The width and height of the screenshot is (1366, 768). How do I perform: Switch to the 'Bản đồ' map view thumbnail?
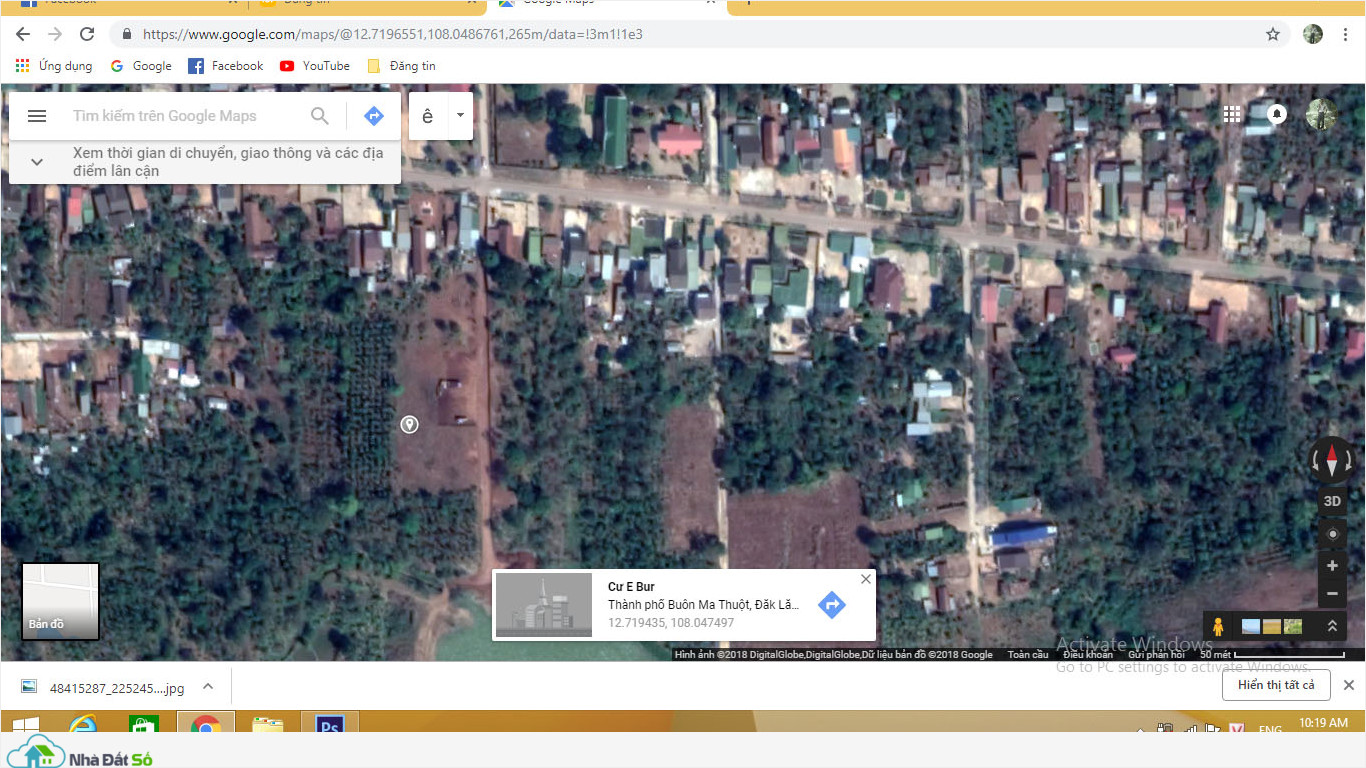61,601
